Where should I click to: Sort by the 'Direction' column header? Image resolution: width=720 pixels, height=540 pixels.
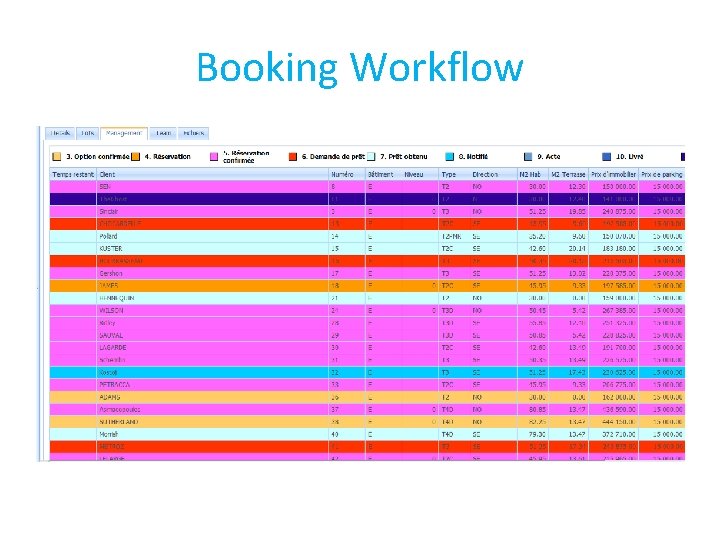(x=494, y=174)
